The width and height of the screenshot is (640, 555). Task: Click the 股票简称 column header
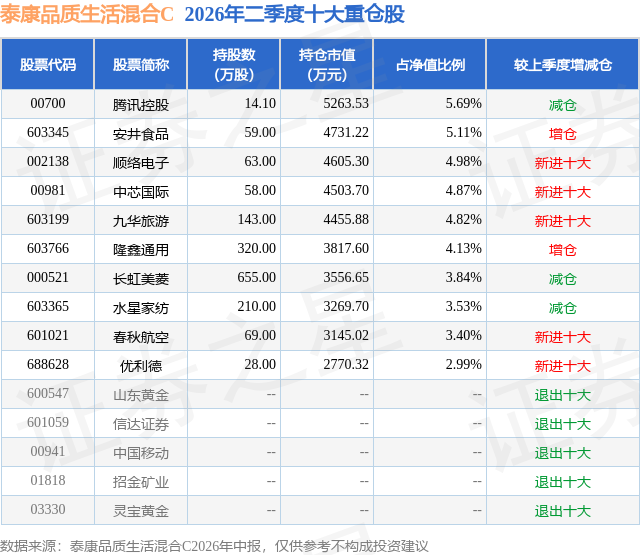click(141, 64)
